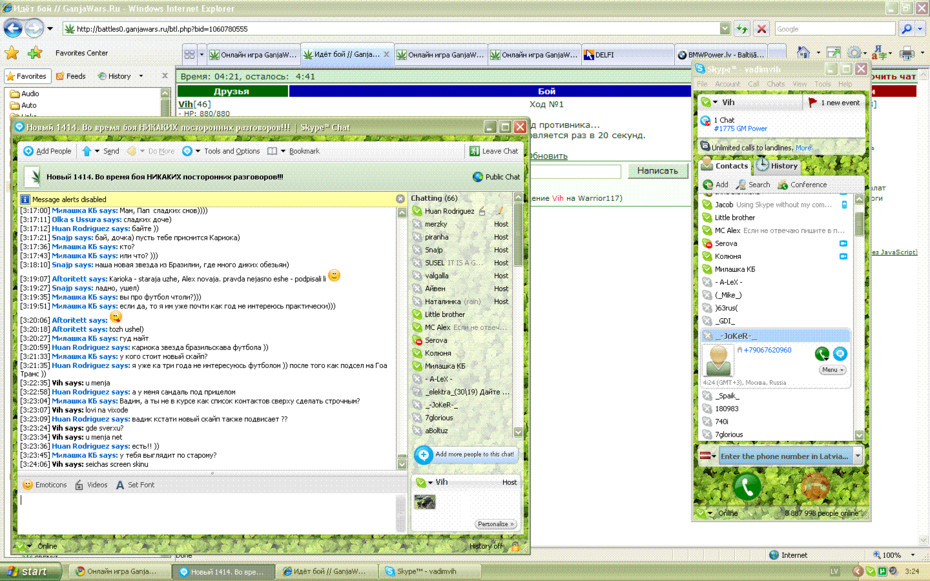The image size is (930, 581).
Task: Click Search in Skype contacts toolbar
Action: [x=753, y=185]
